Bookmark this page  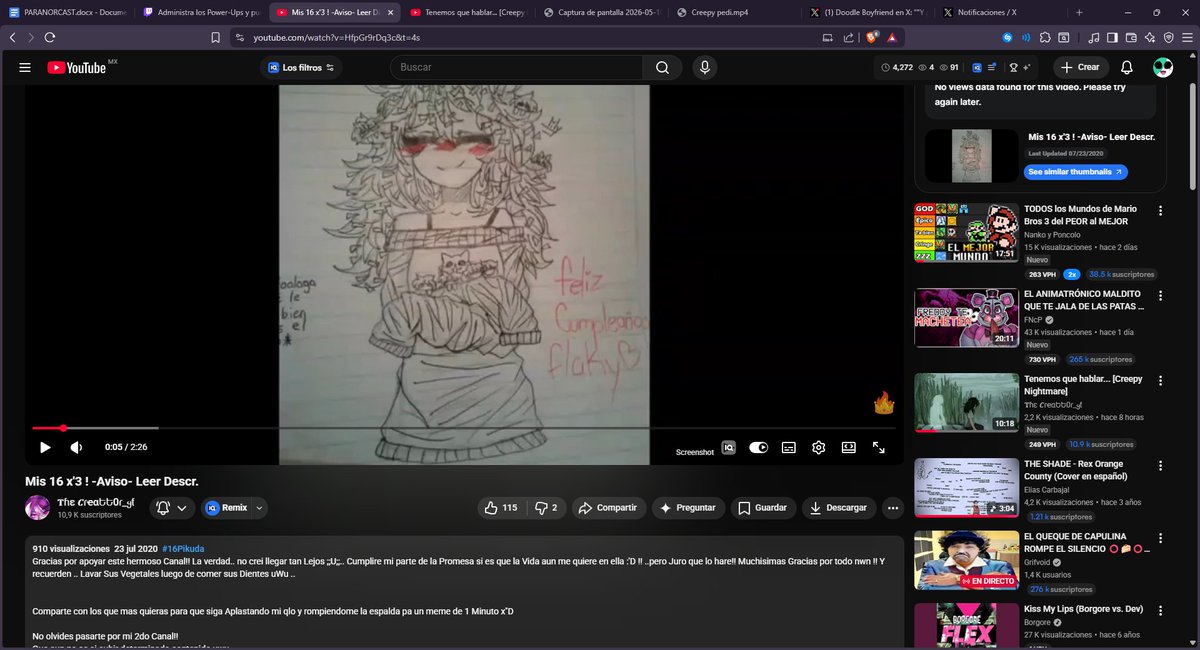point(215,37)
